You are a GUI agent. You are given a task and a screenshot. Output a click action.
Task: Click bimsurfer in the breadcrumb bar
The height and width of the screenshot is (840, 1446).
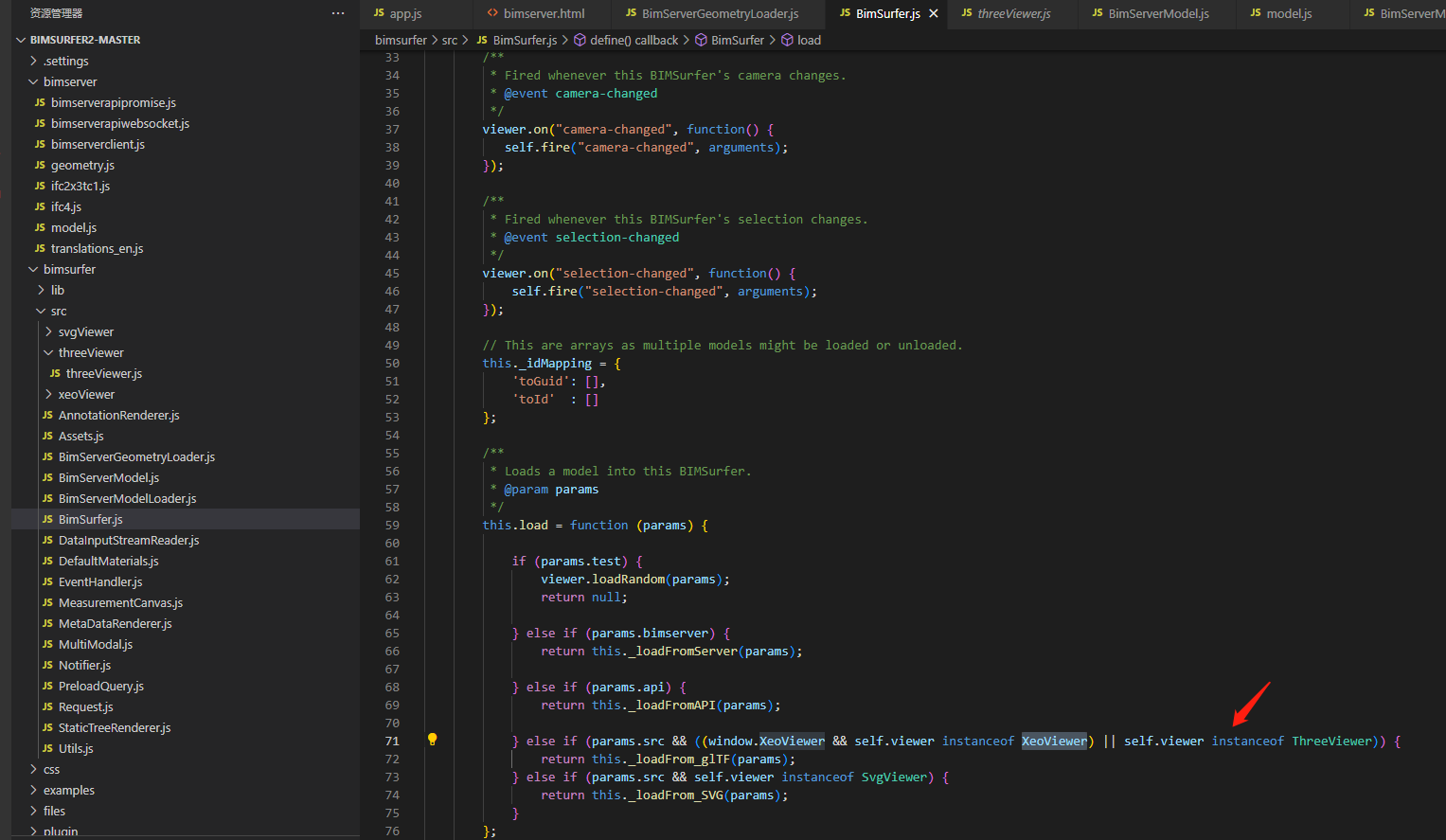(x=401, y=40)
